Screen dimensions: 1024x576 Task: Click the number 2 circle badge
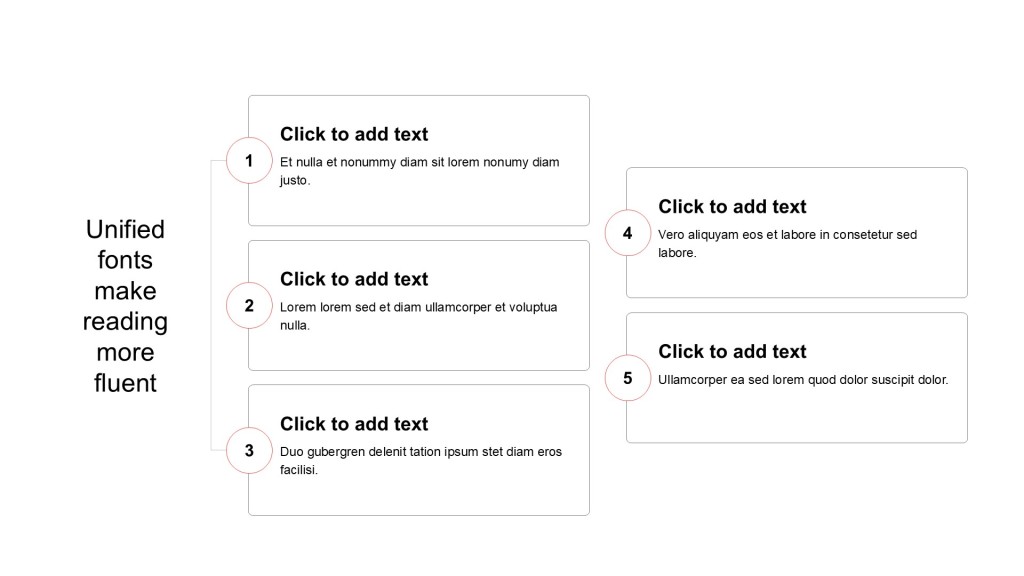tap(249, 306)
